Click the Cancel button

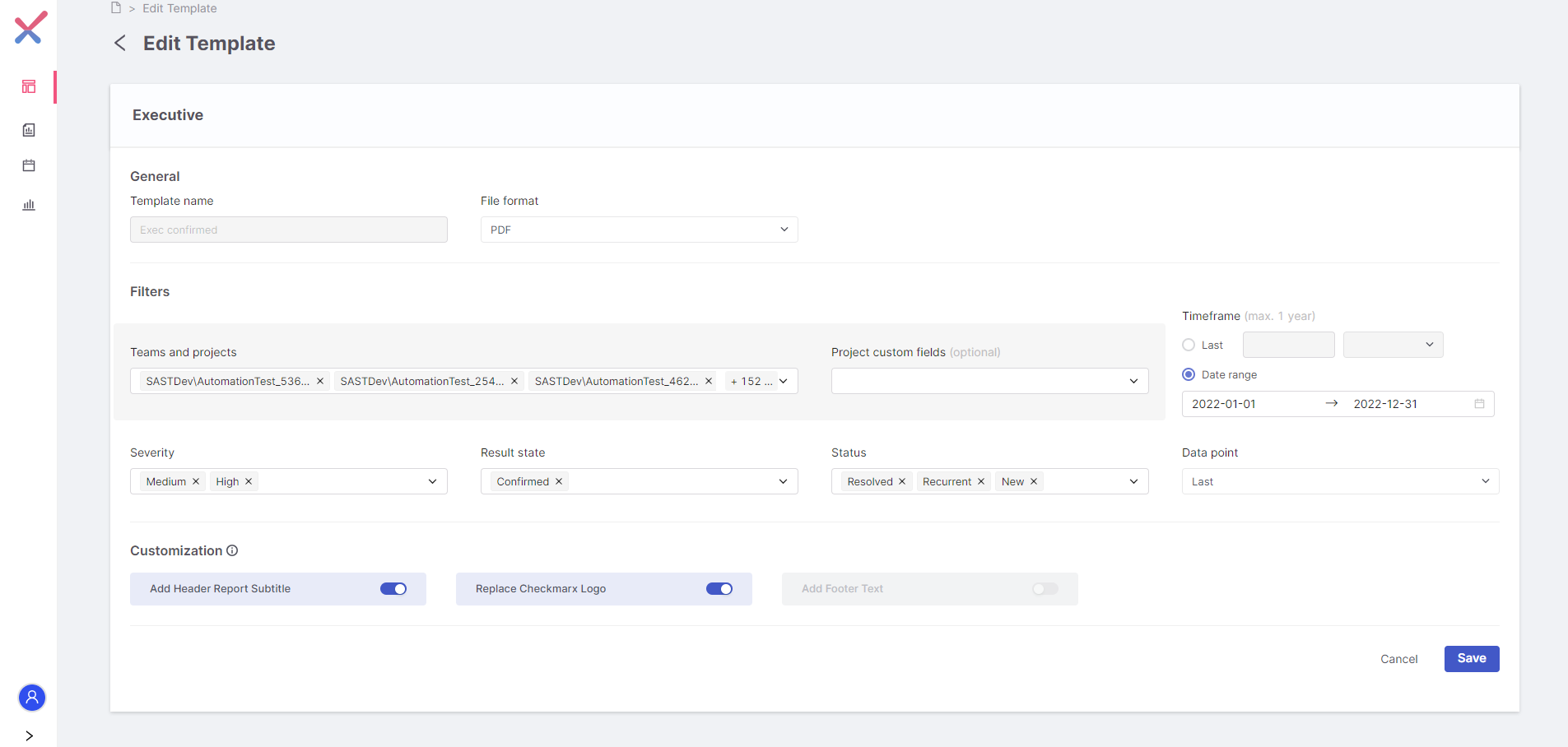[x=1399, y=659]
